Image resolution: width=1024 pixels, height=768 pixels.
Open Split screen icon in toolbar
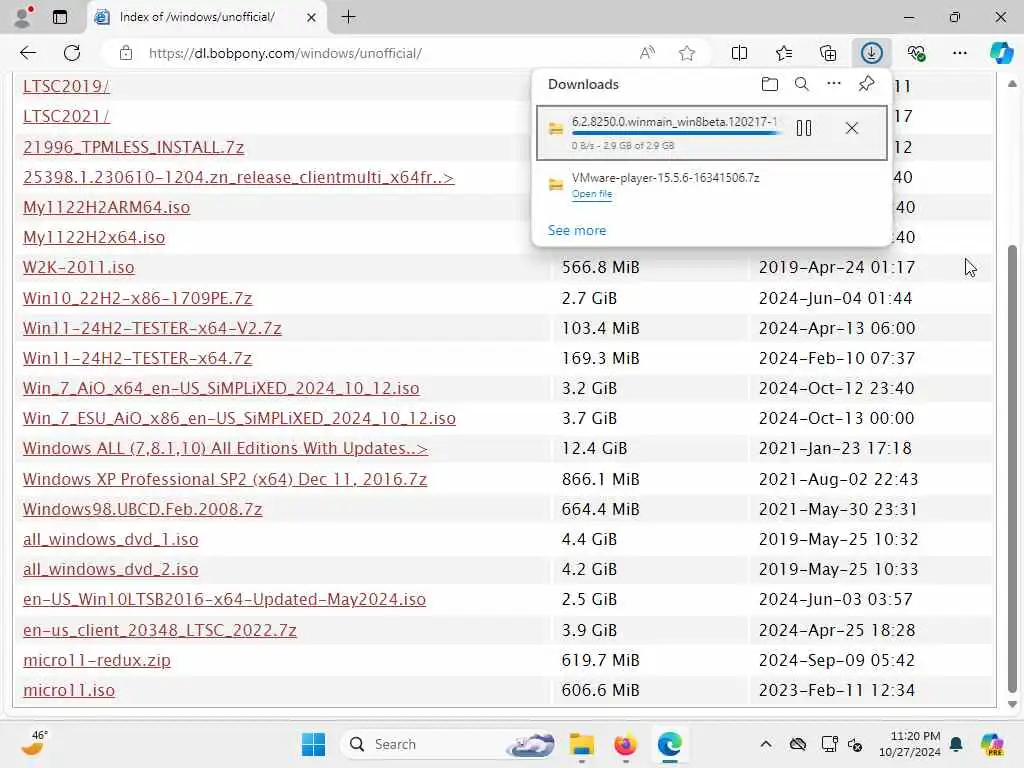click(x=739, y=54)
